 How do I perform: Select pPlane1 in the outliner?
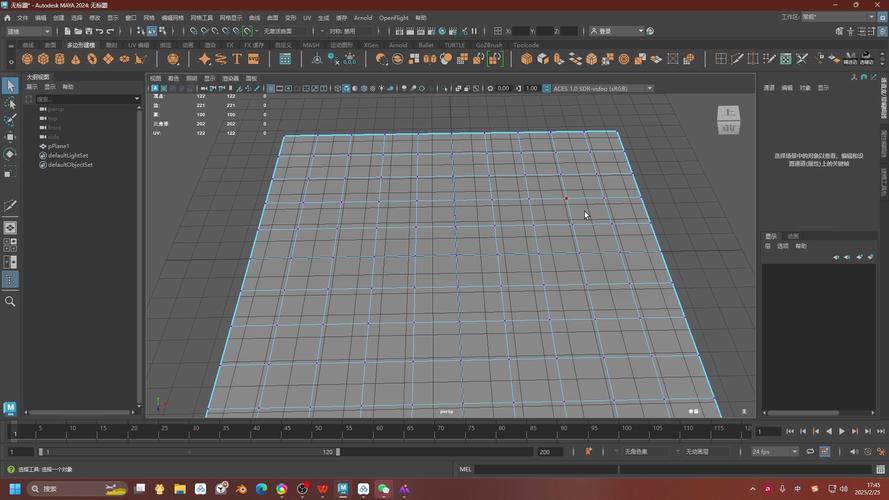tap(59, 146)
